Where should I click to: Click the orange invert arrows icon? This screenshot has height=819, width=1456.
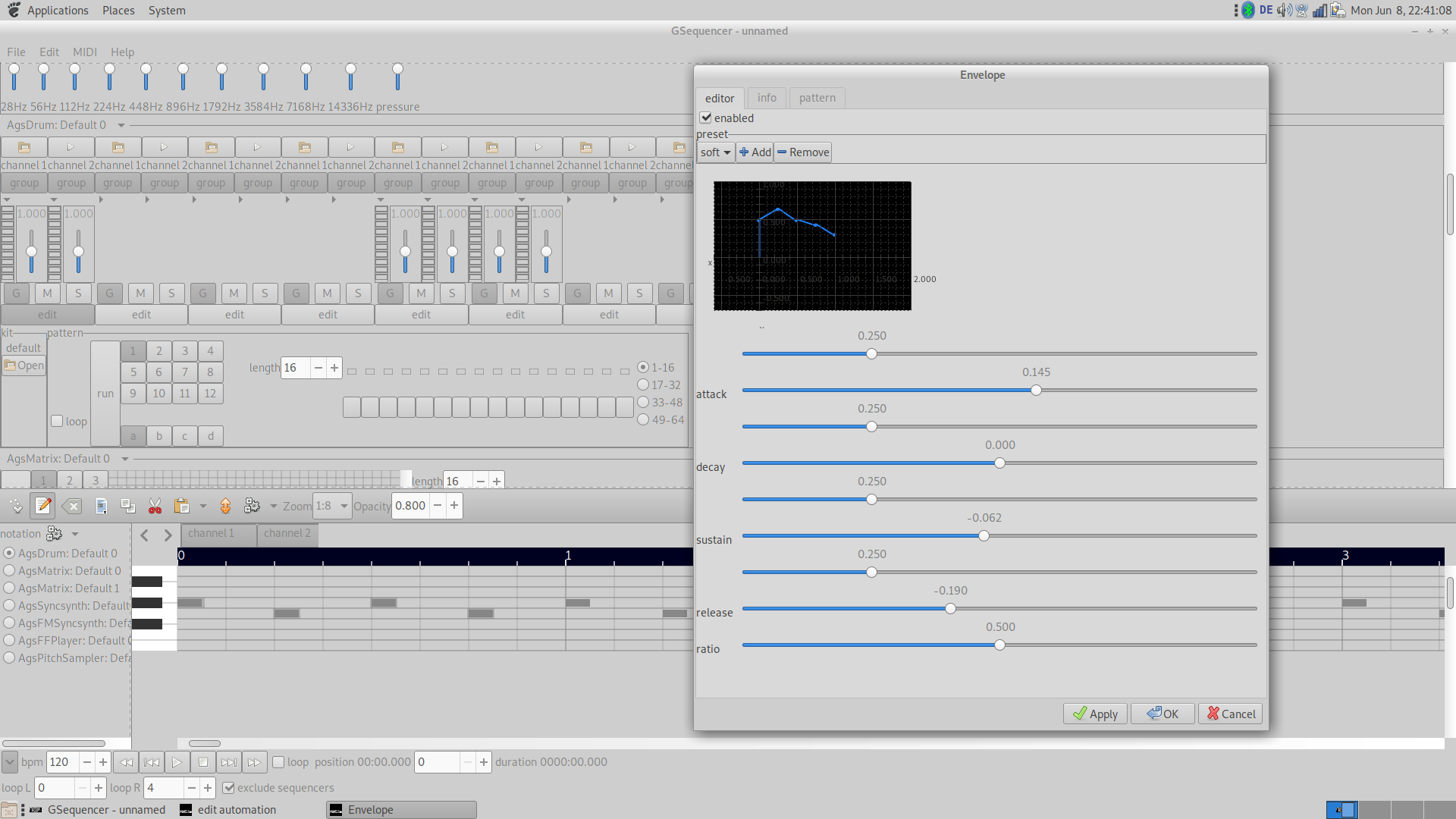(225, 506)
